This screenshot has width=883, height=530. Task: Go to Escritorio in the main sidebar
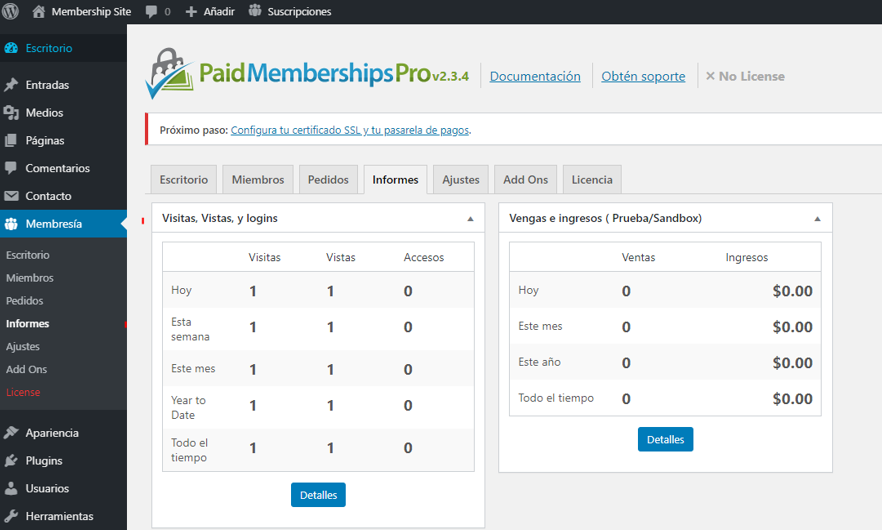coord(49,48)
